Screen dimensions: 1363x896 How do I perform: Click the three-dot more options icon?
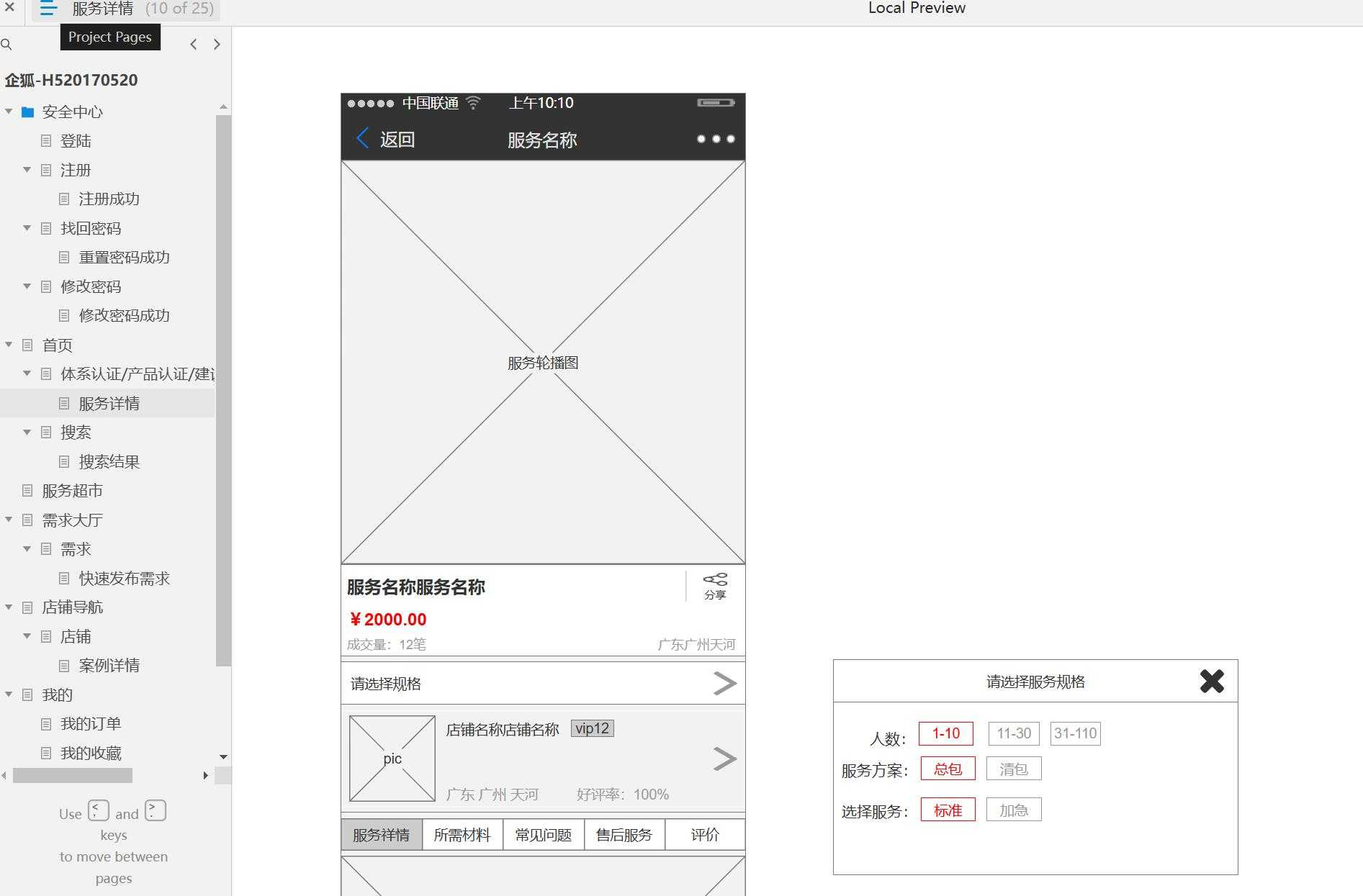click(716, 139)
